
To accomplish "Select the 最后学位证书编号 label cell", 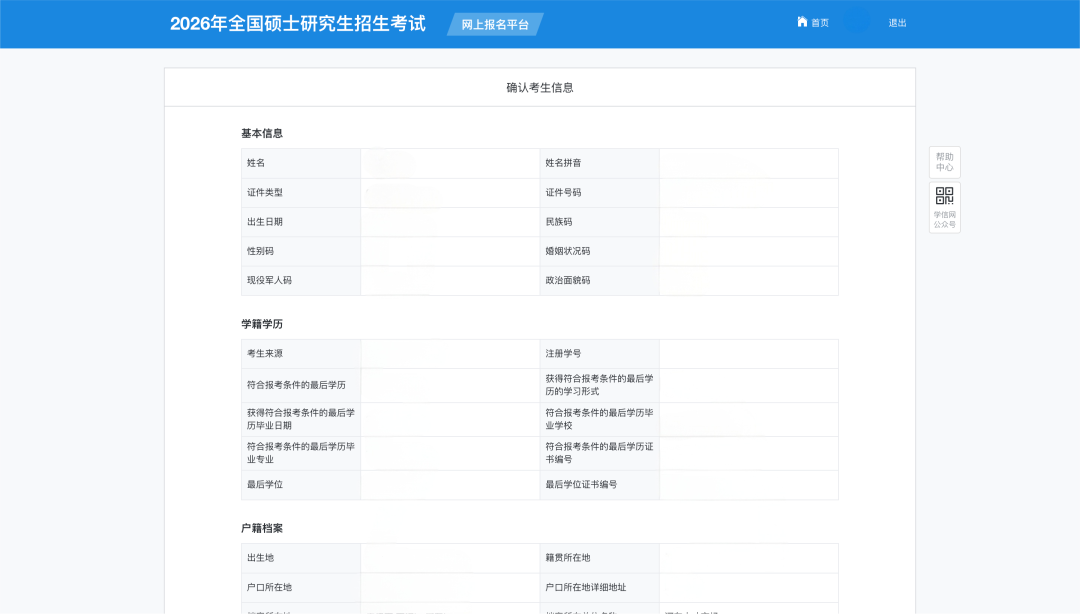I will coord(581,485).
